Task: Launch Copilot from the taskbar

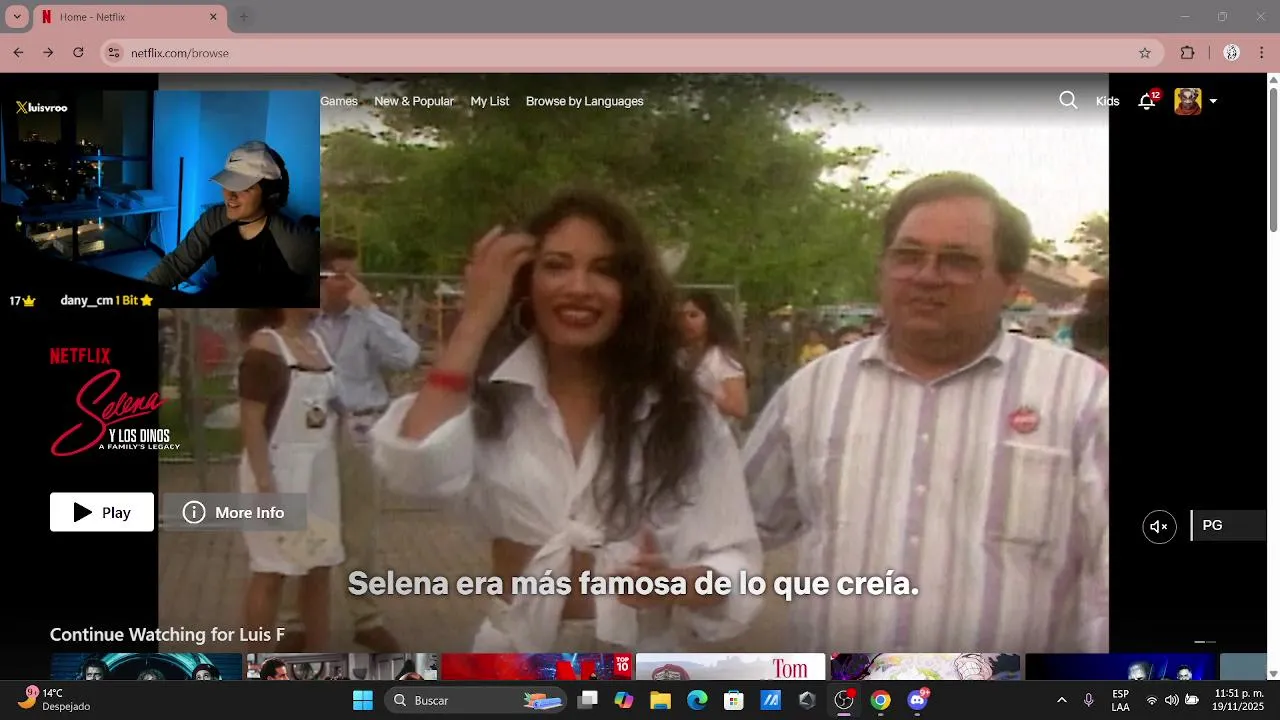Action: (624, 700)
